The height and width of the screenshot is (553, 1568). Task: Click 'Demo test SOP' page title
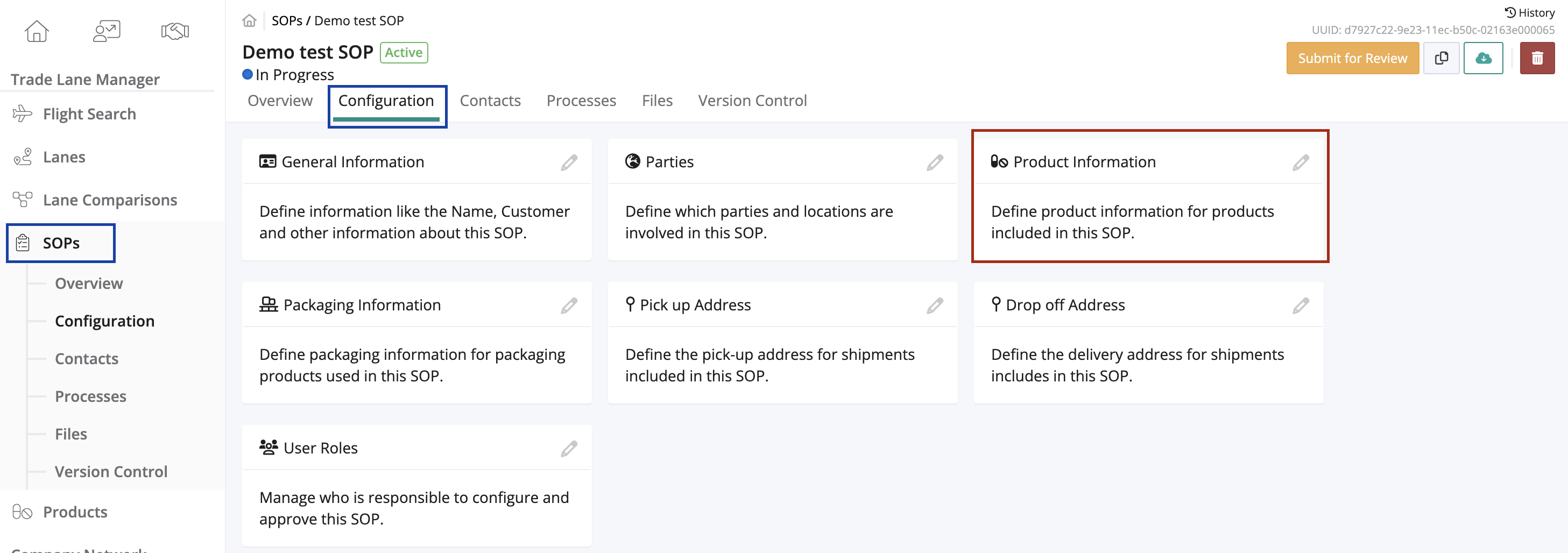307,52
